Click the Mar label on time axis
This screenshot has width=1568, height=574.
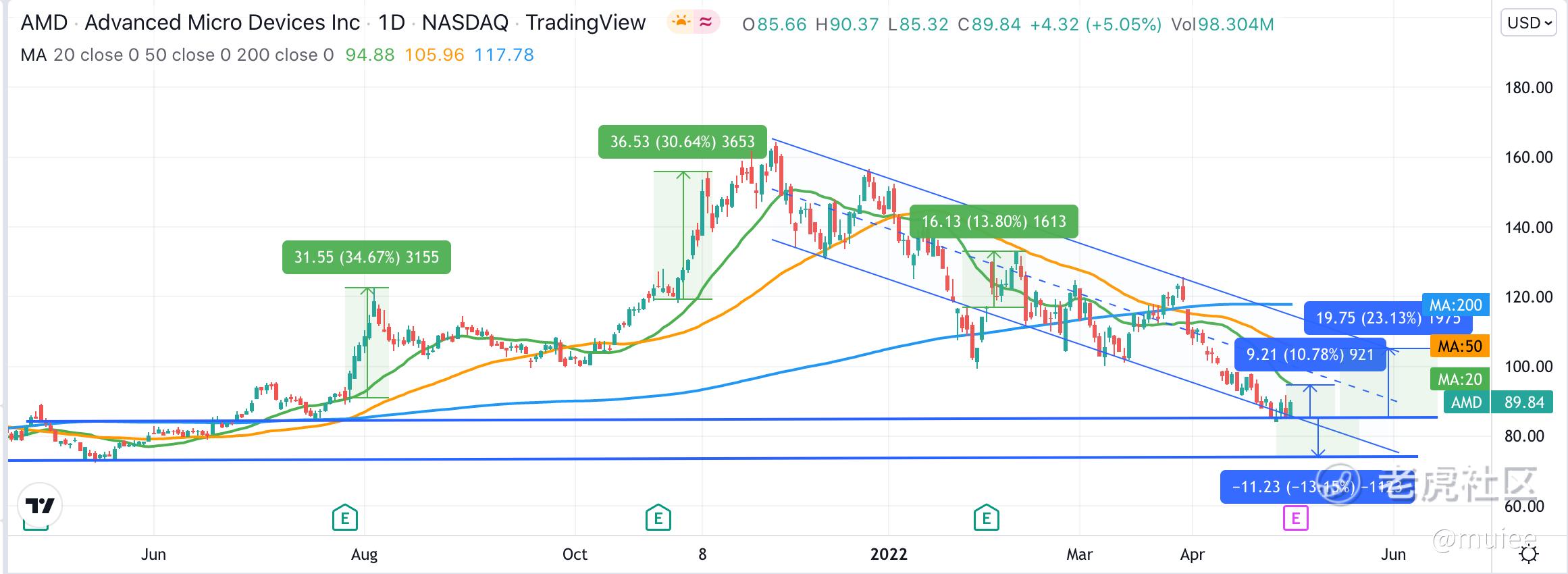pos(1079,554)
